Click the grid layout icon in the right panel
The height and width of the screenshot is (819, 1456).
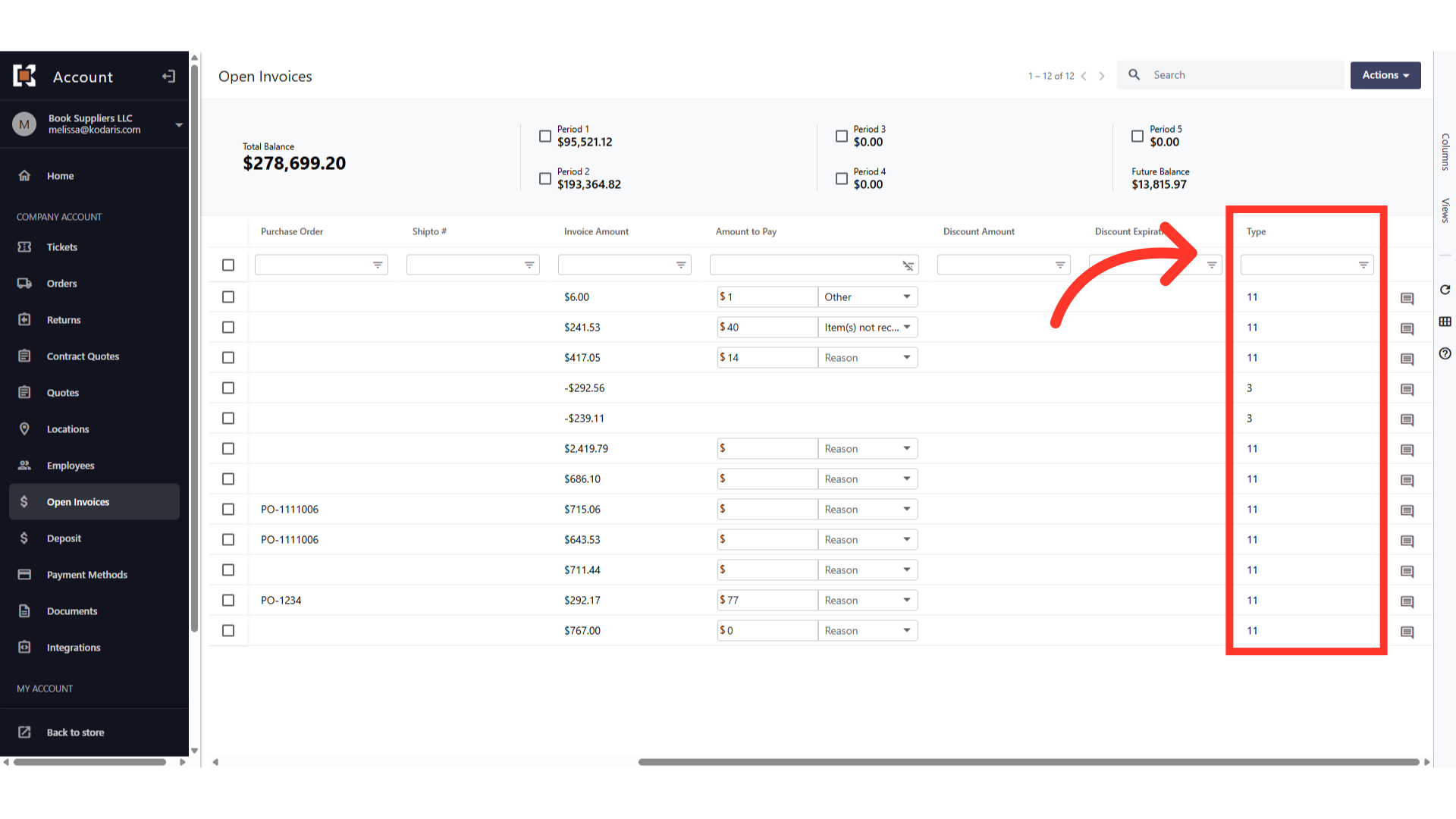click(x=1445, y=322)
